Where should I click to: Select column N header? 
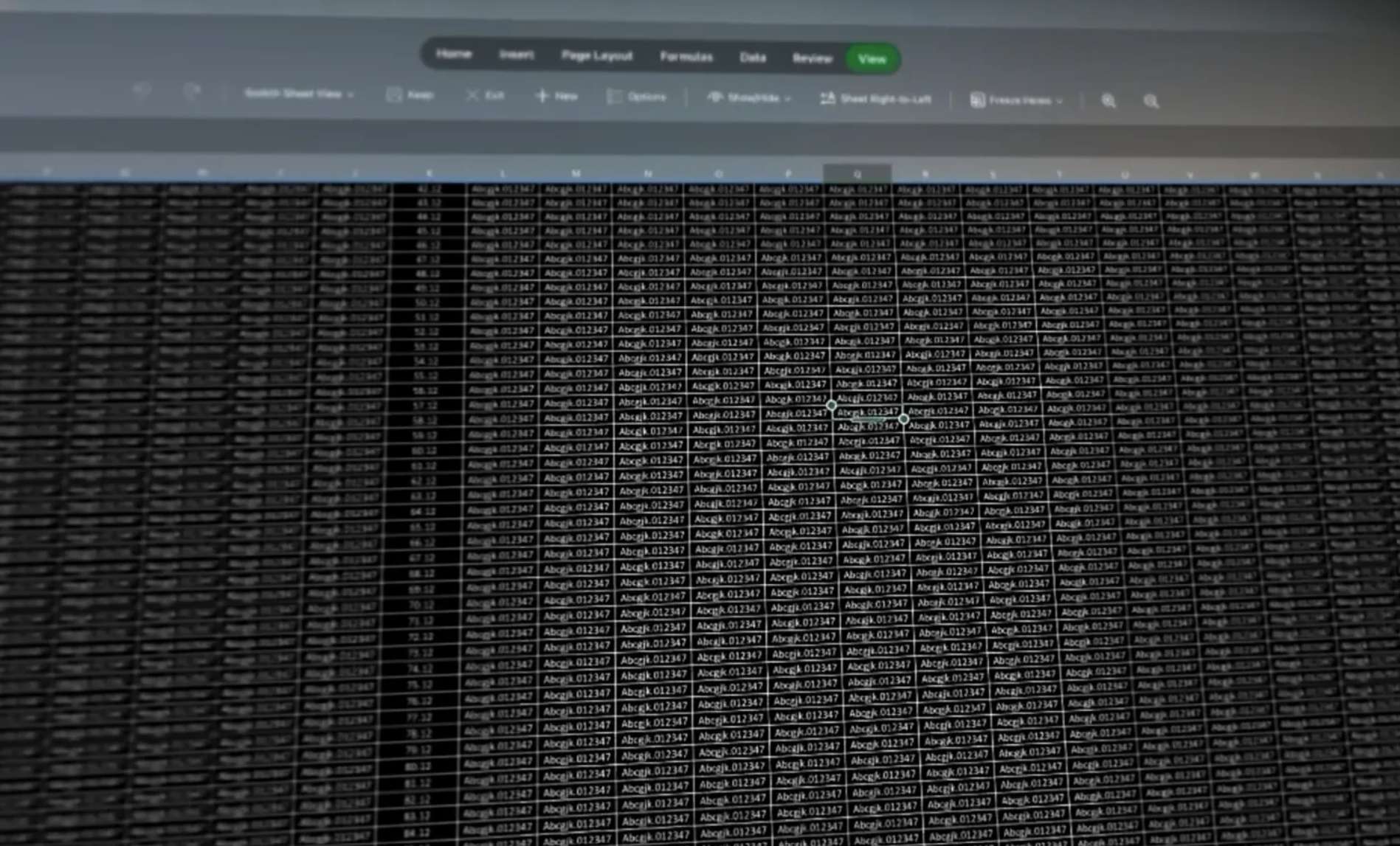click(x=647, y=173)
